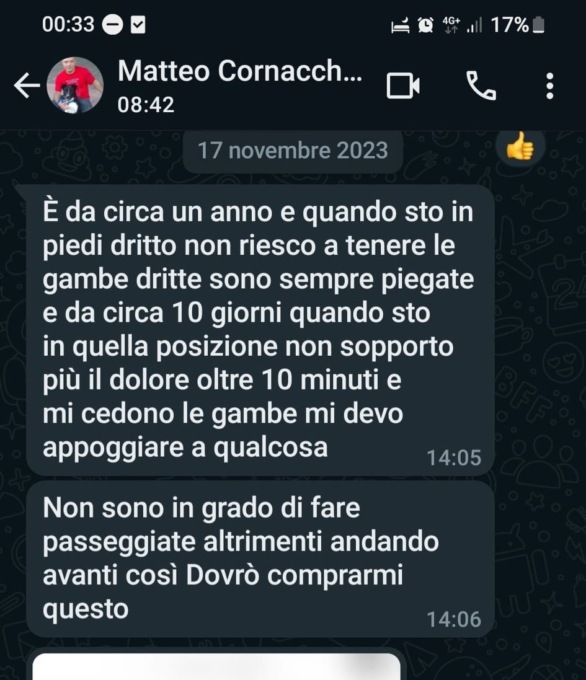Tap the 14:06 message timestamp
The image size is (586, 680).
click(454, 619)
